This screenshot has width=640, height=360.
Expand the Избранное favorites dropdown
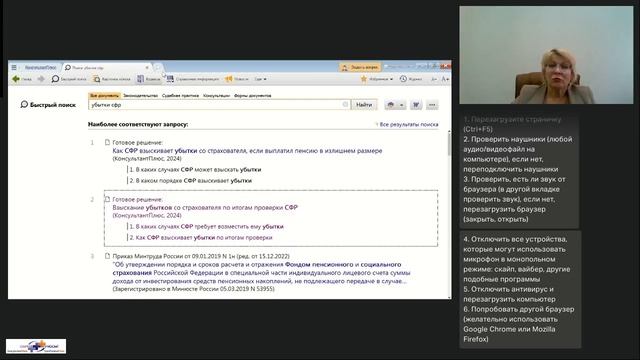377,79
